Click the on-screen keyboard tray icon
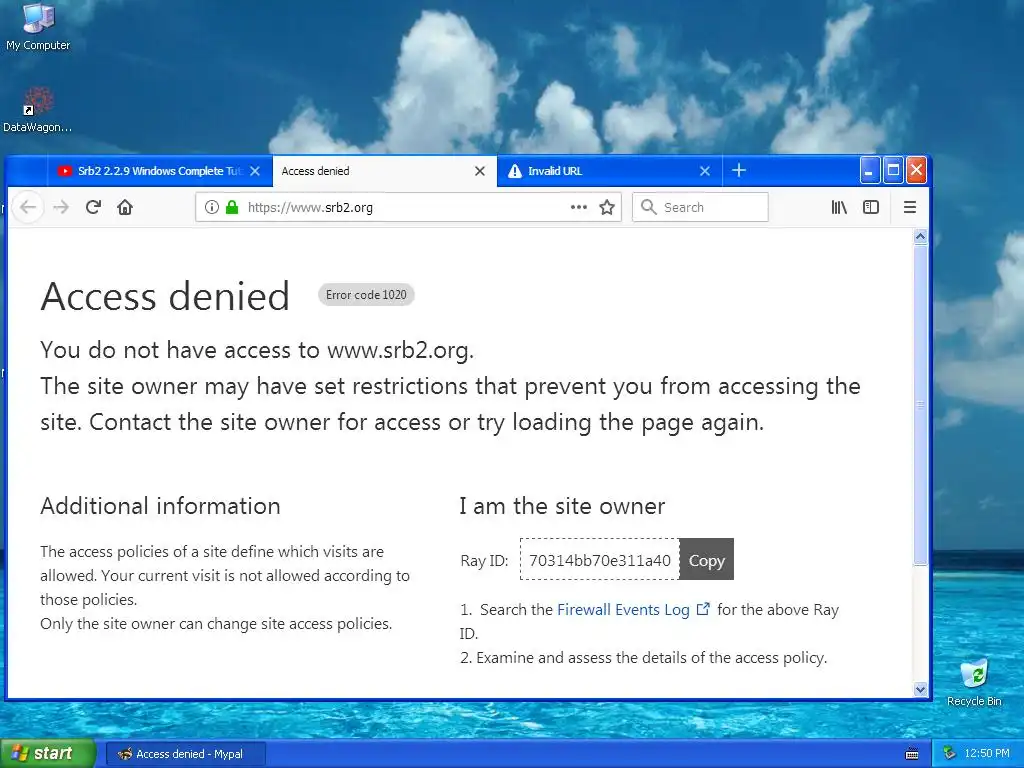Image resolution: width=1024 pixels, height=768 pixels. tap(912, 754)
